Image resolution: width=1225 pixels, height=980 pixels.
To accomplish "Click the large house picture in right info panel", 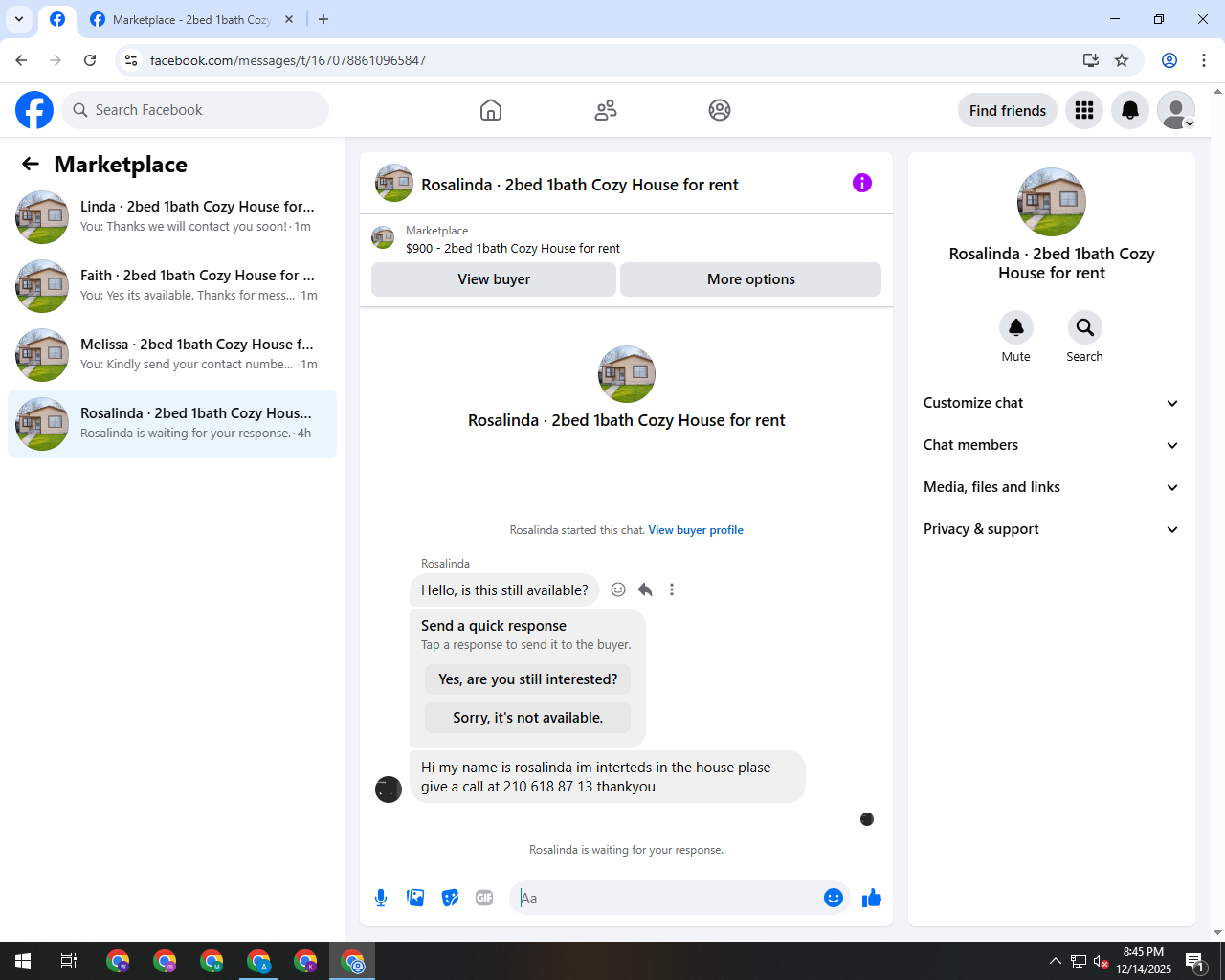I will [1052, 202].
